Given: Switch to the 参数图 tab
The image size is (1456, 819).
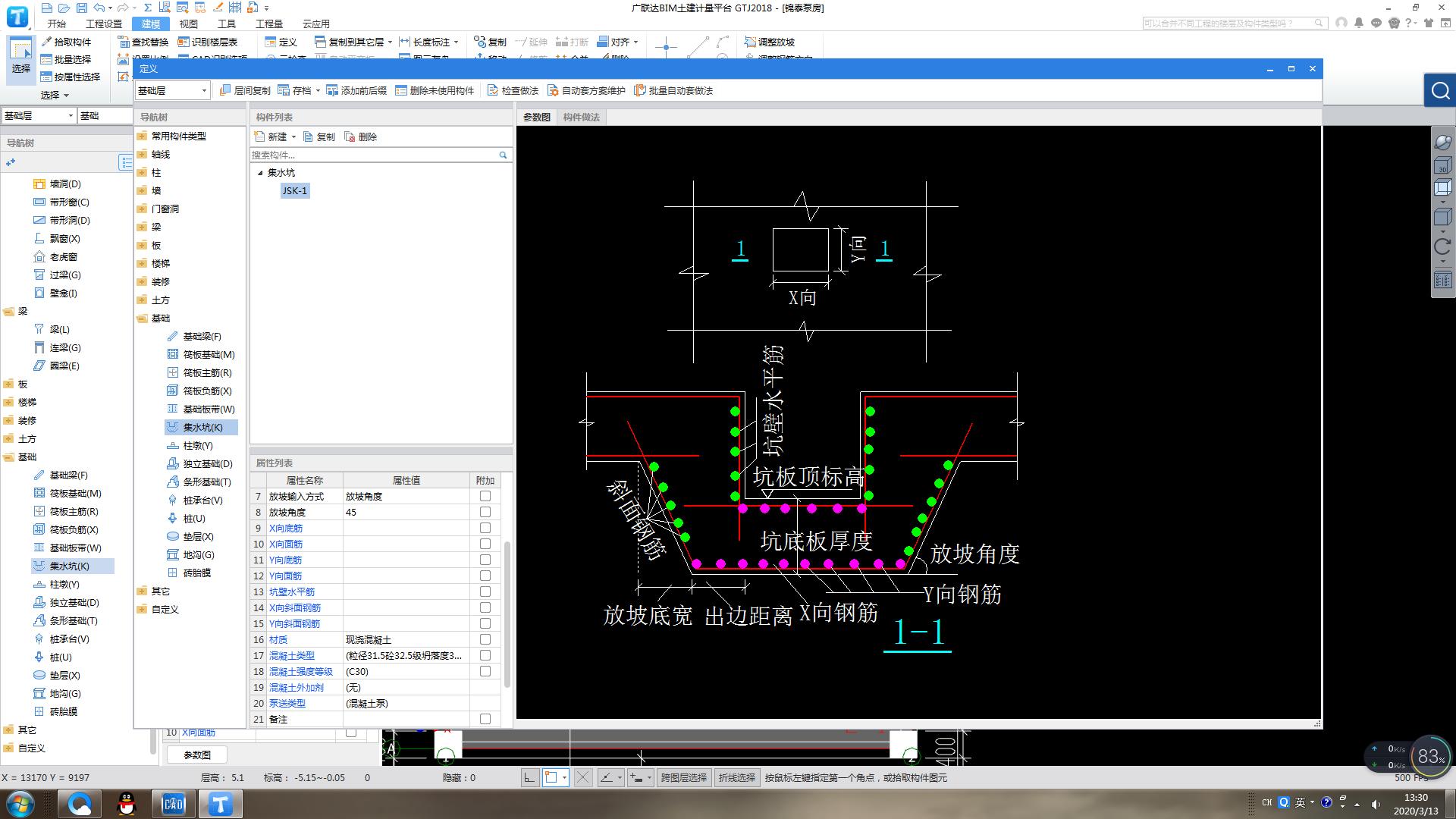Looking at the screenshot, I should click(537, 117).
